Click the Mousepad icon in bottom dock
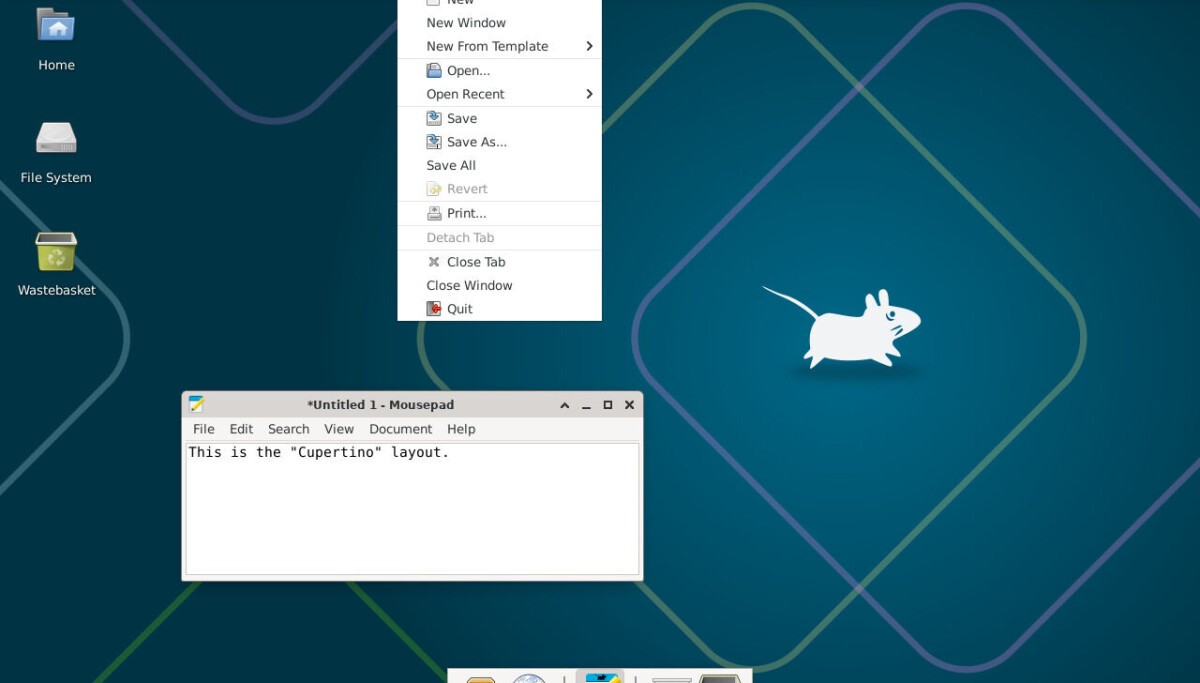This screenshot has width=1200, height=683. click(600, 678)
